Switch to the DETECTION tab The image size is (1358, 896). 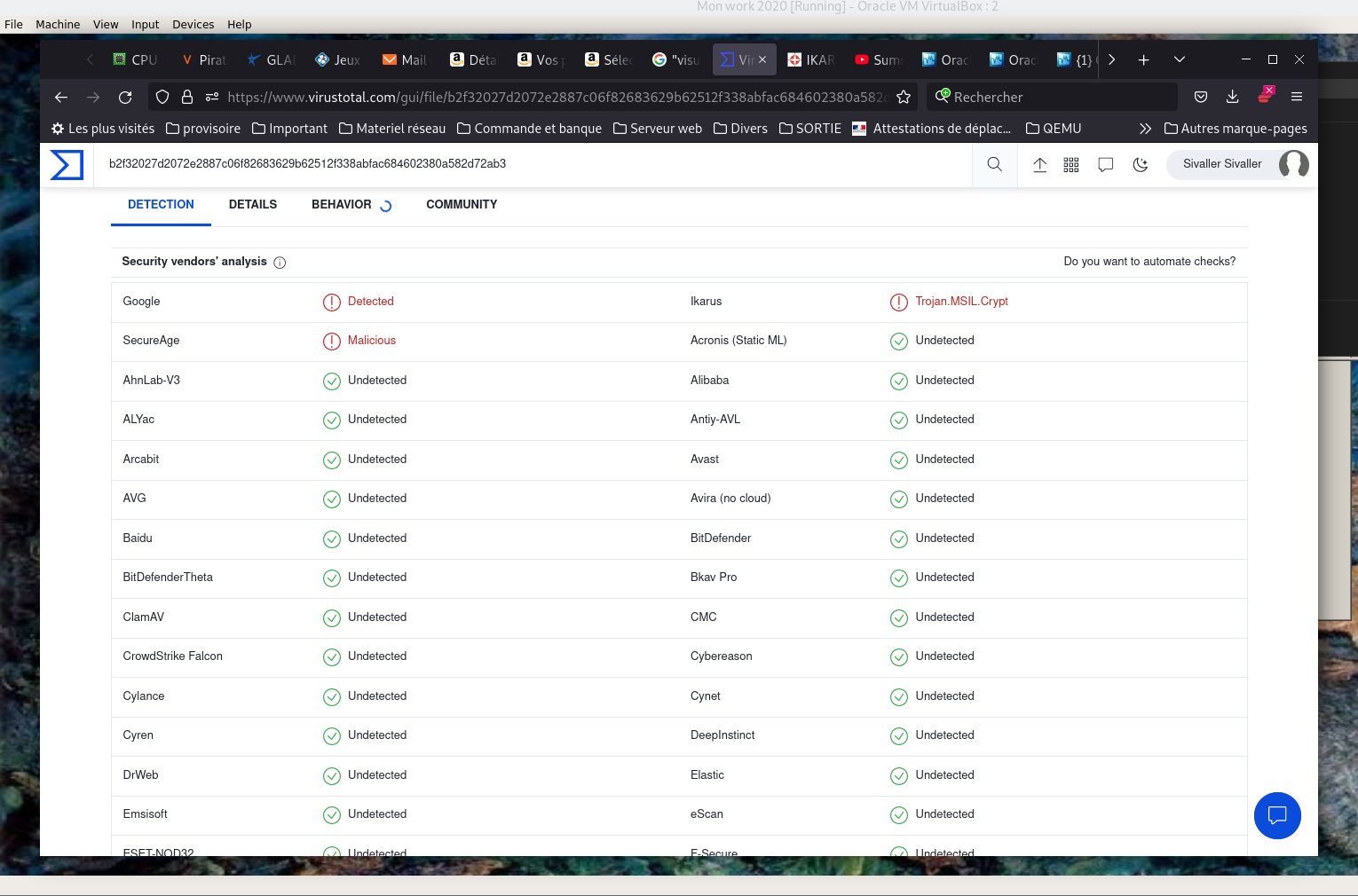pyautogui.click(x=161, y=205)
